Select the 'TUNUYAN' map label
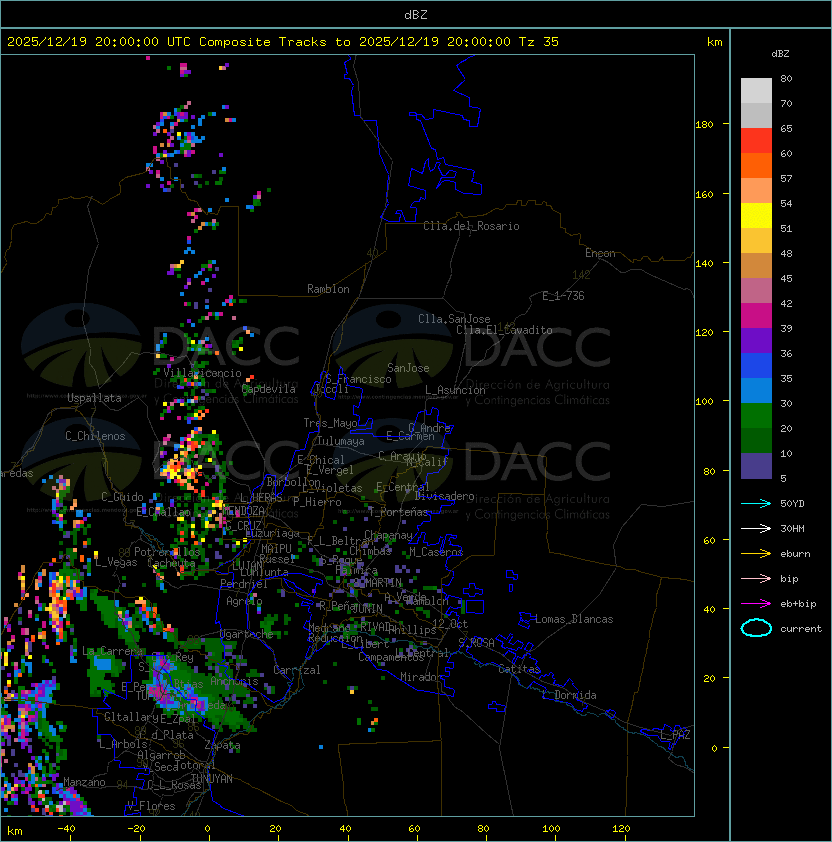 tap(212, 779)
